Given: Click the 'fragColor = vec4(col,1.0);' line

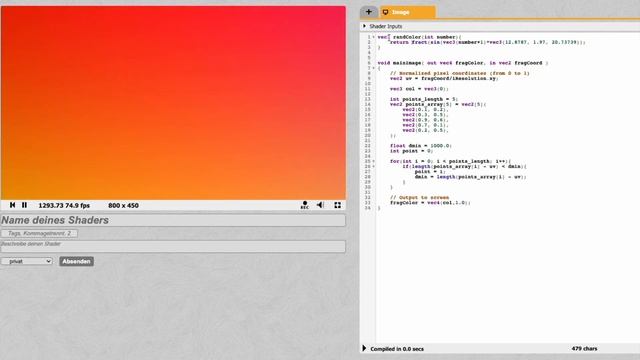Looking at the screenshot, I should pos(430,202).
